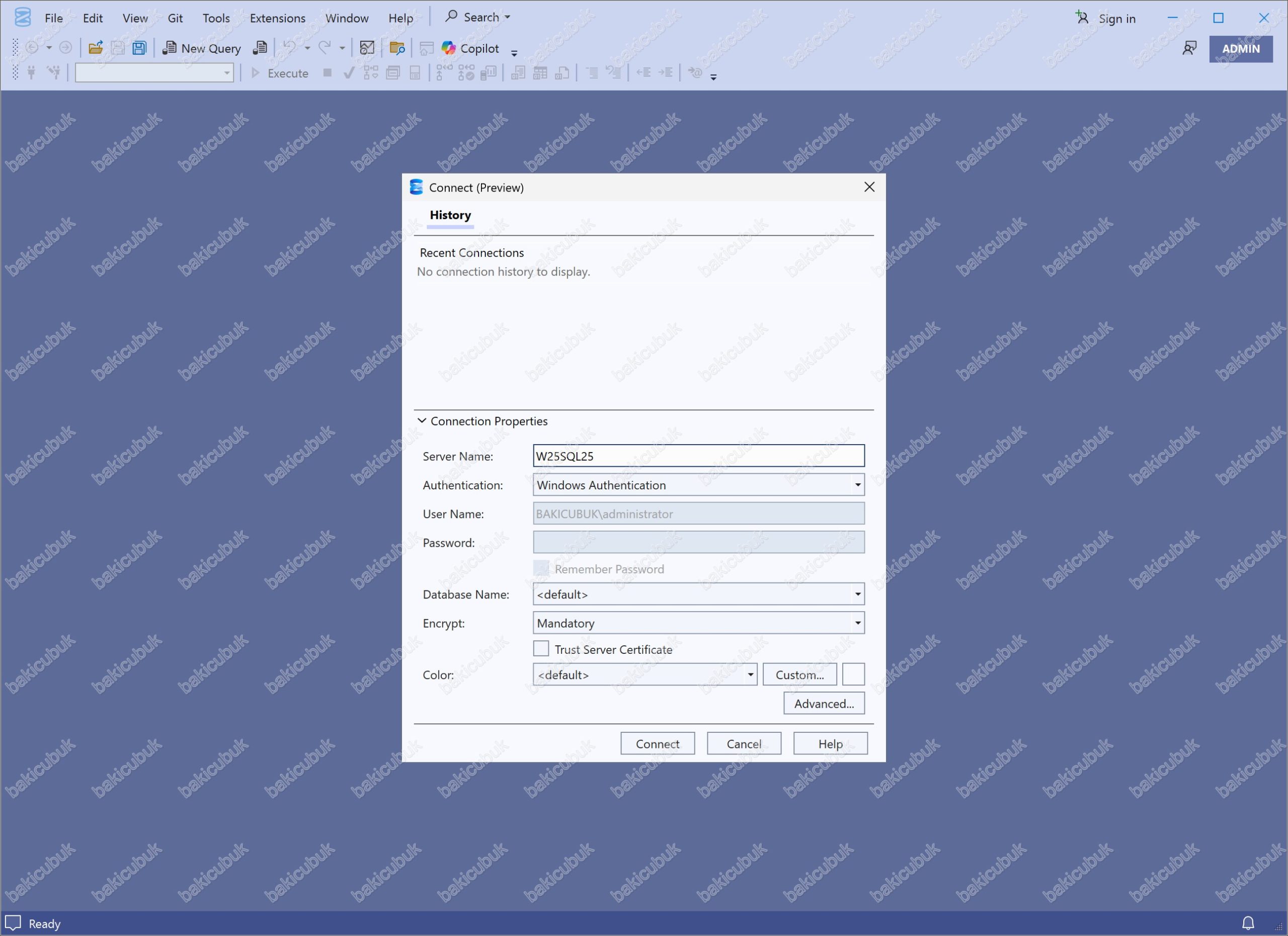Viewport: 1288px width, 936px height.
Task: Open the Window menu
Action: tap(347, 18)
